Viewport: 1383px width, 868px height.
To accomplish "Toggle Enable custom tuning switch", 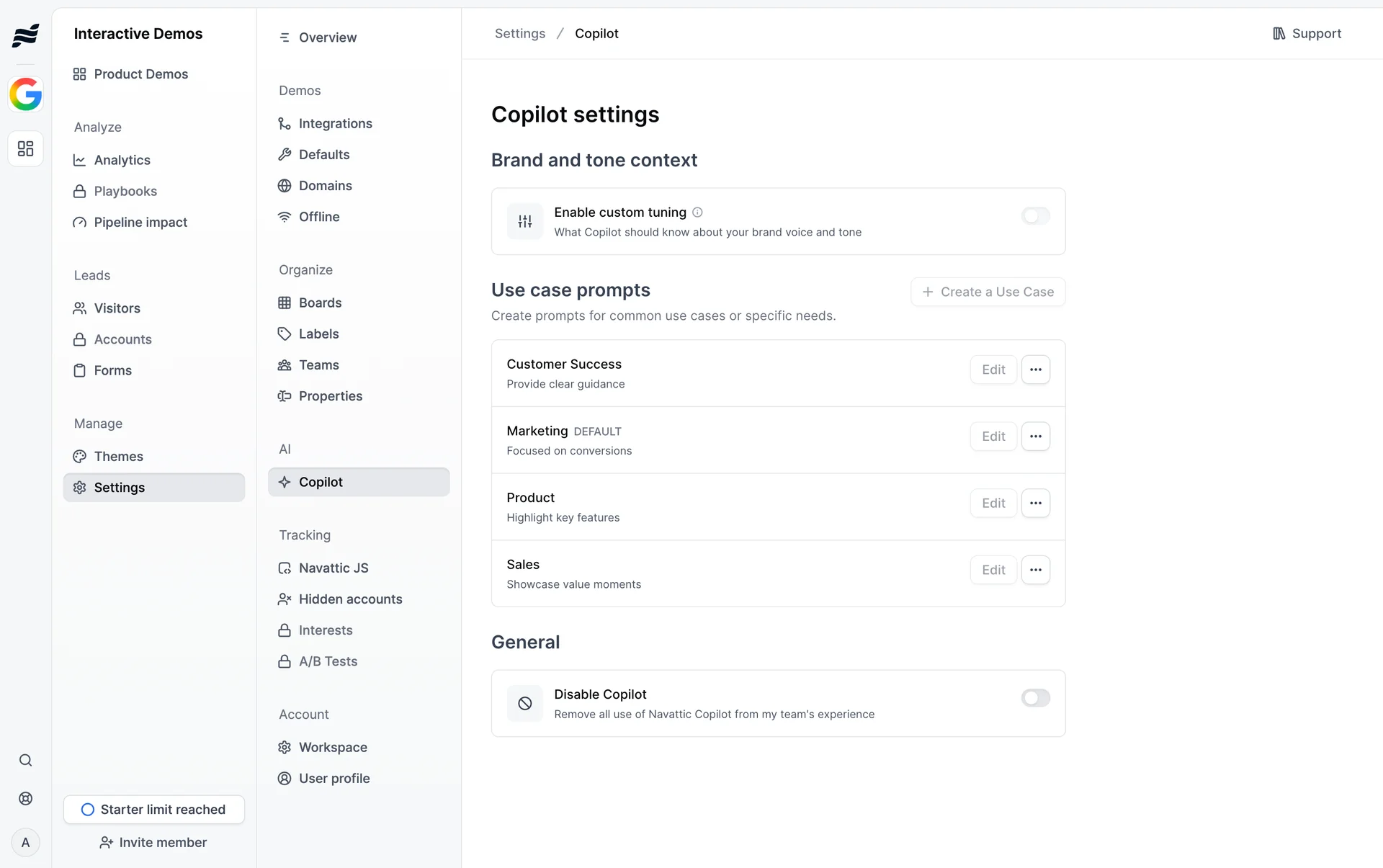I will tap(1035, 216).
